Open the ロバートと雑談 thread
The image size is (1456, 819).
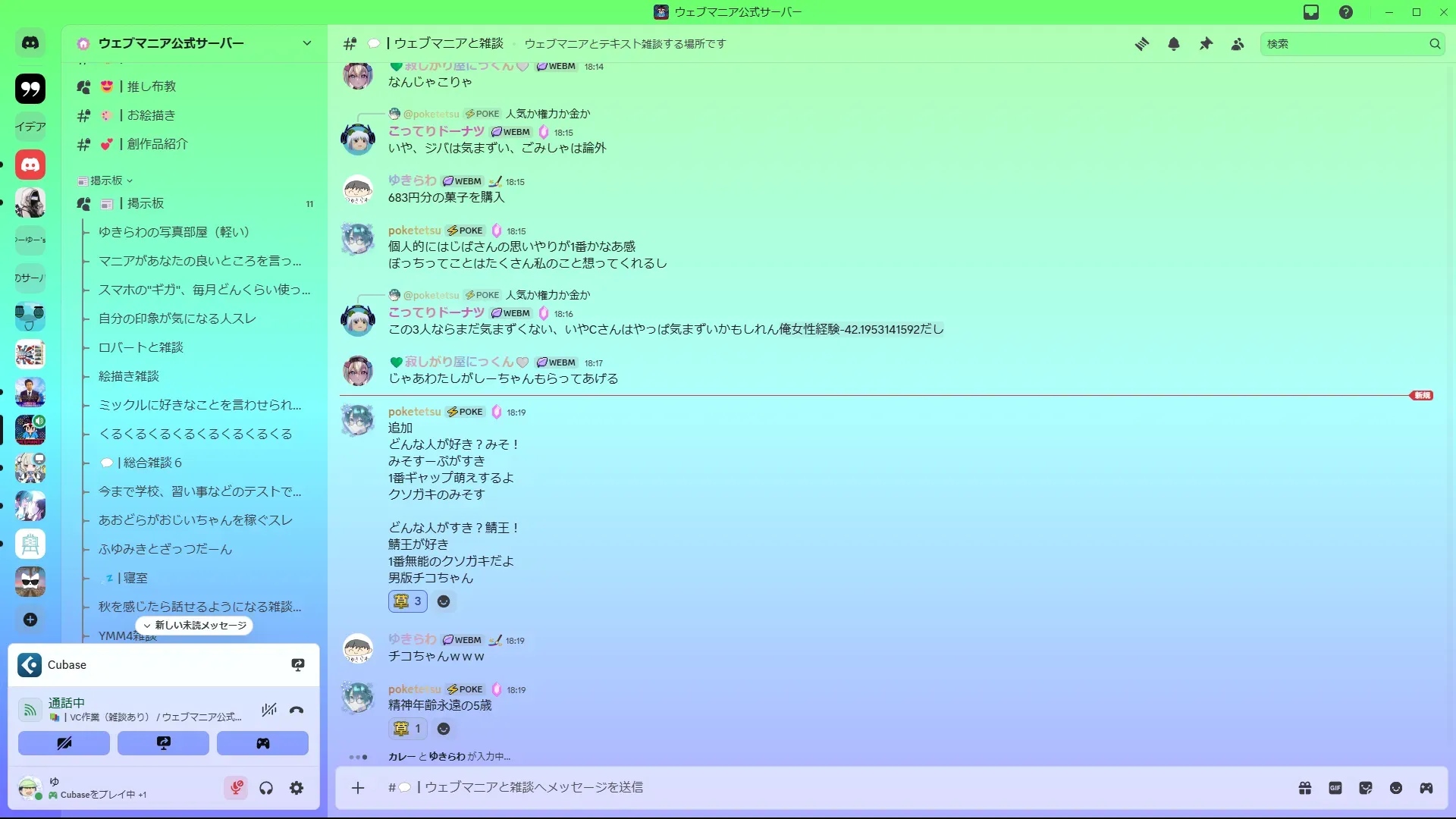coord(141,347)
